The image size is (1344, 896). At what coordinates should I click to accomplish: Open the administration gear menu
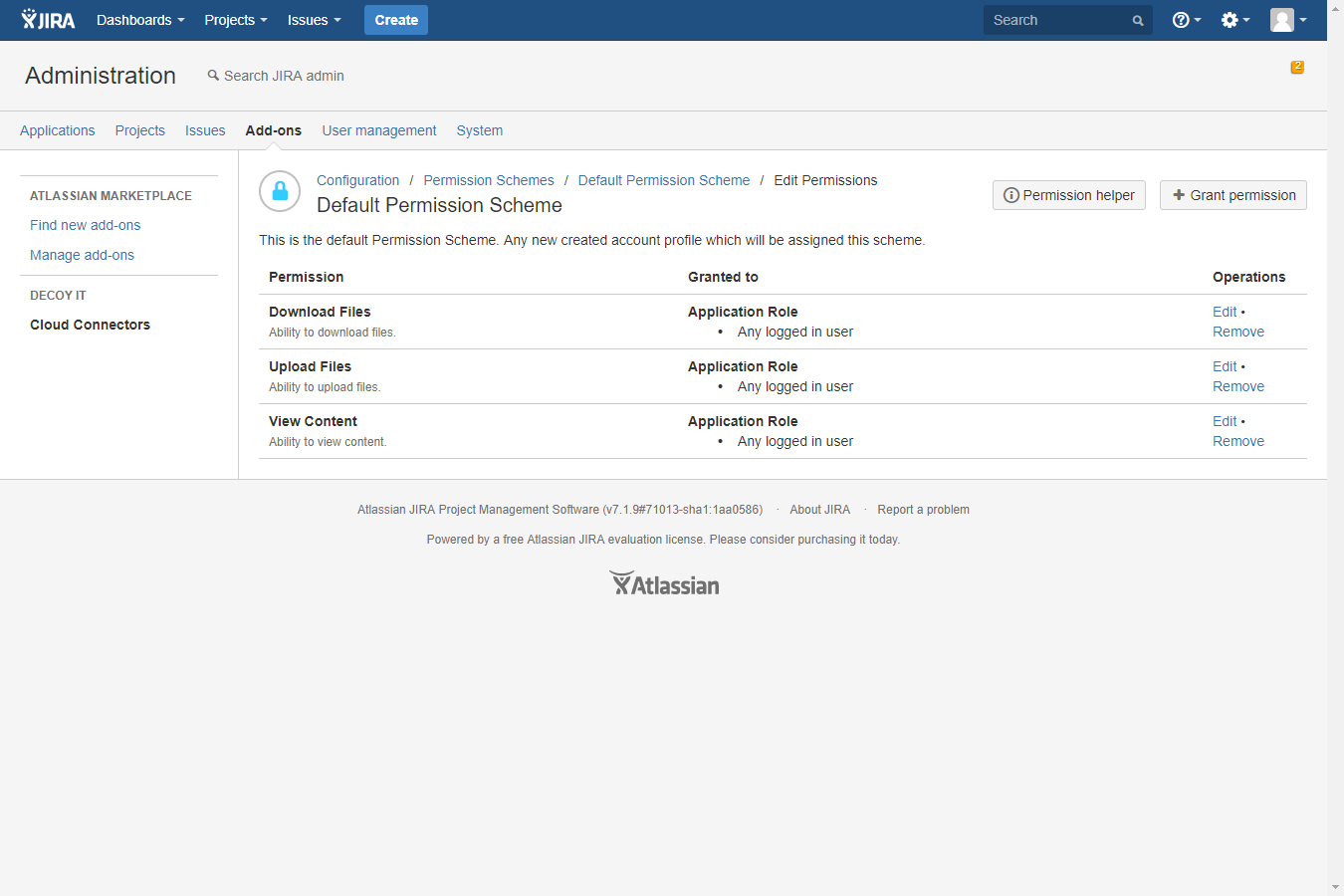tap(1234, 20)
